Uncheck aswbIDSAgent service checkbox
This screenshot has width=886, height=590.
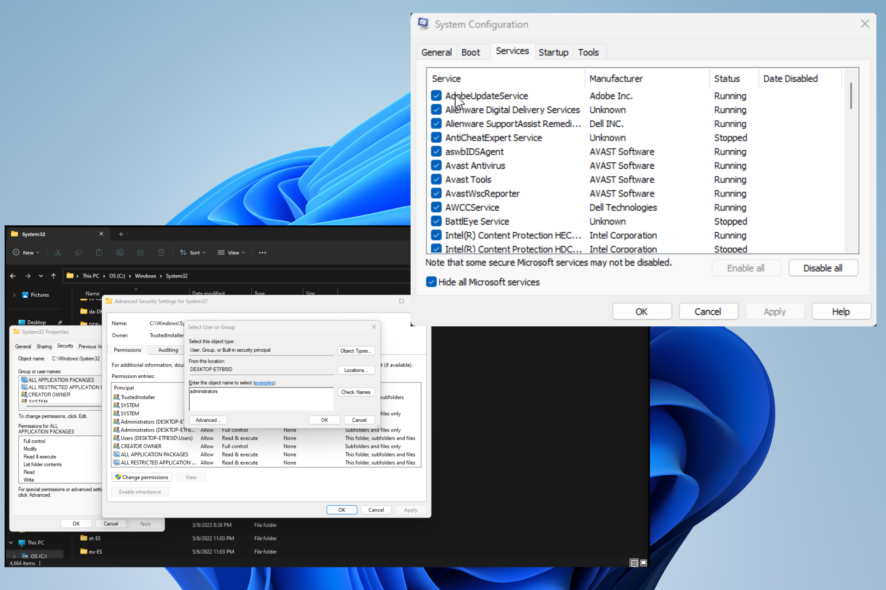[x=436, y=151]
